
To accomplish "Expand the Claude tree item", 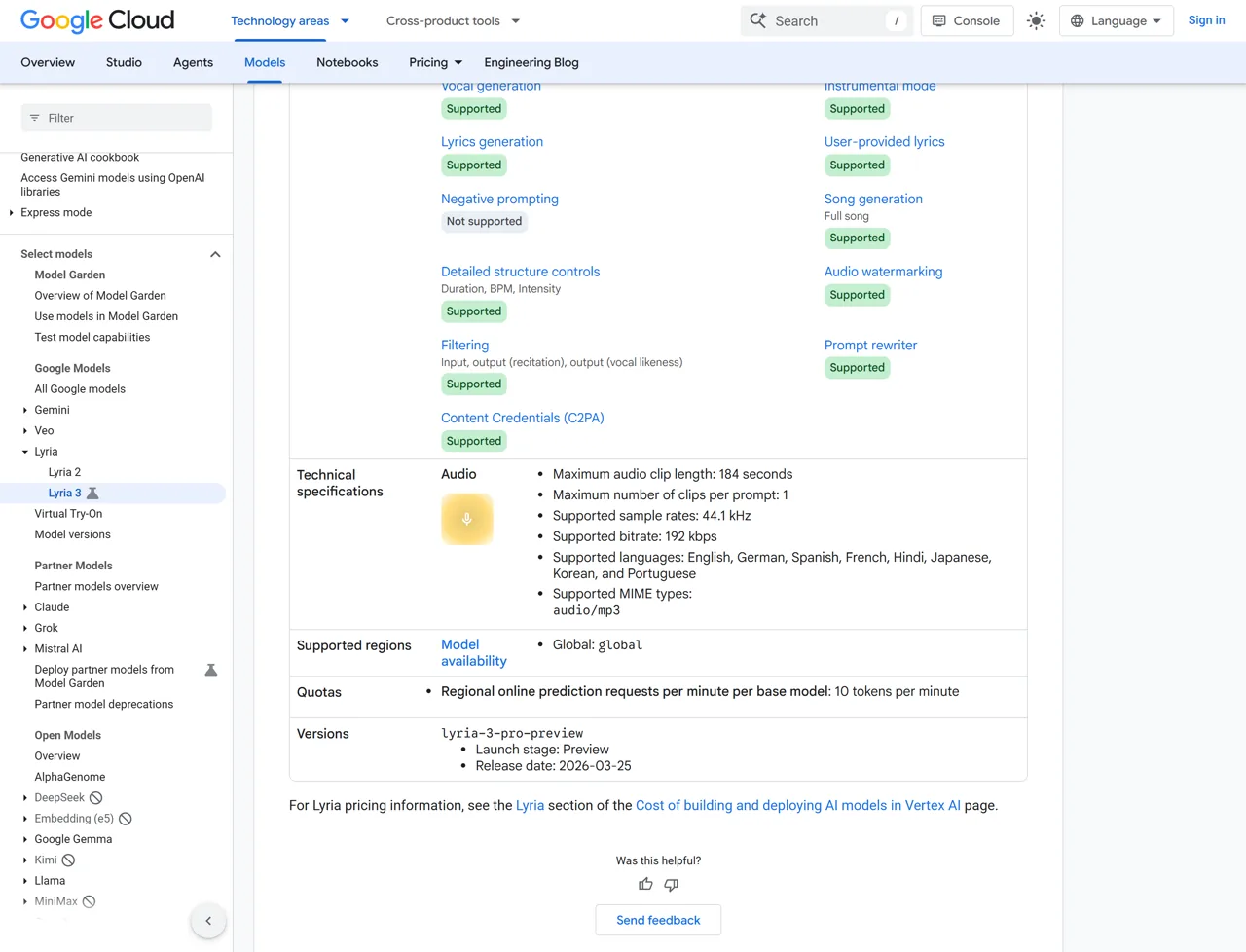I will coord(25,607).
